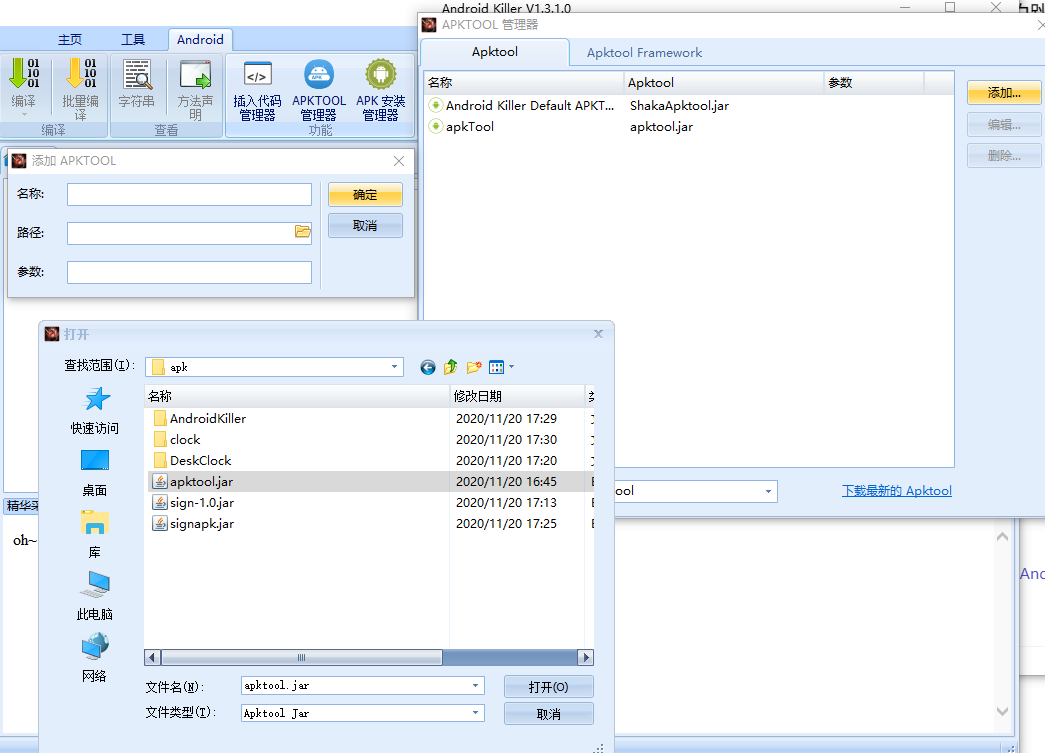The height and width of the screenshot is (753, 1045).
Task: Go back to last visited folder
Action: 428,367
